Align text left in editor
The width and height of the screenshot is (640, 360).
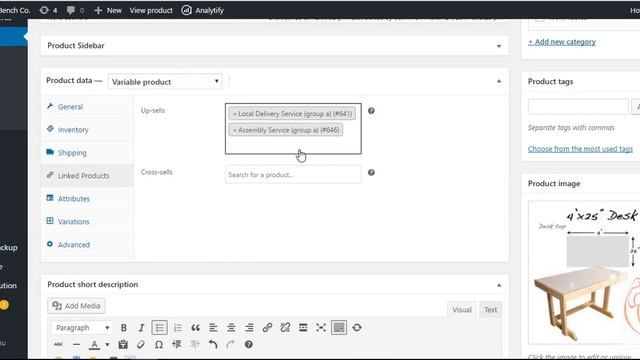[213, 328]
